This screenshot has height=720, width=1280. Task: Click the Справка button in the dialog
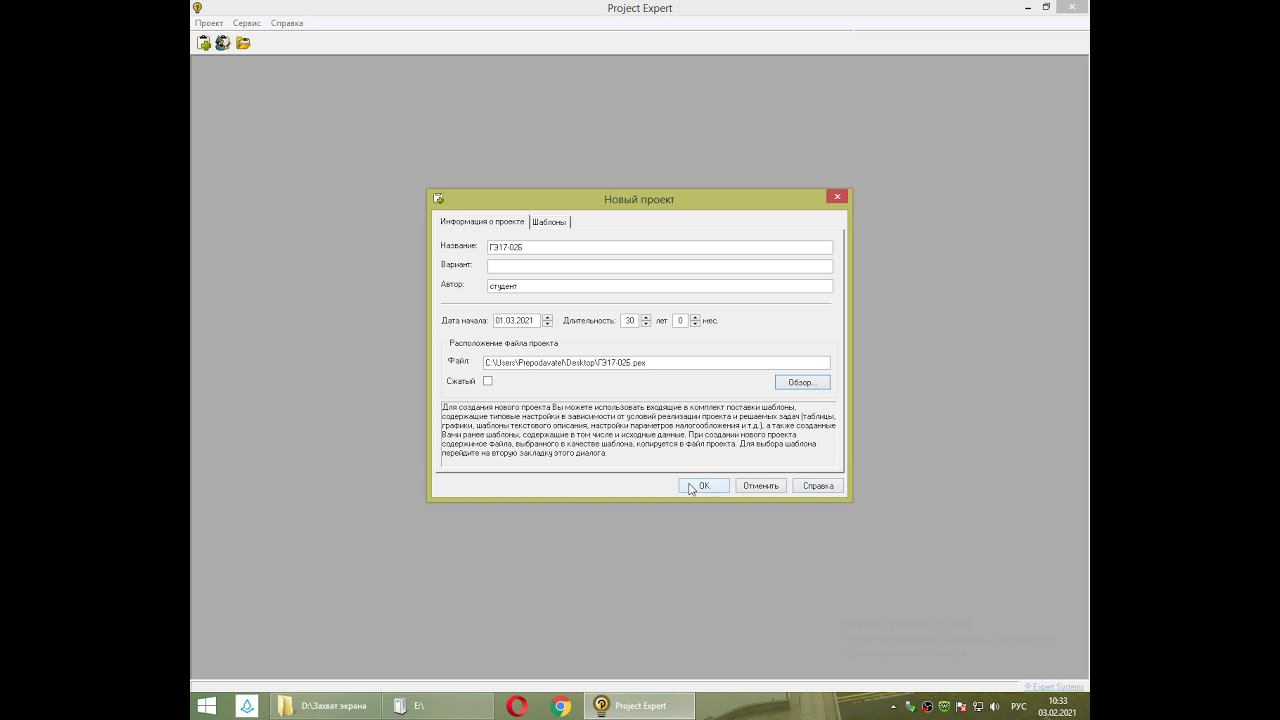click(x=818, y=486)
